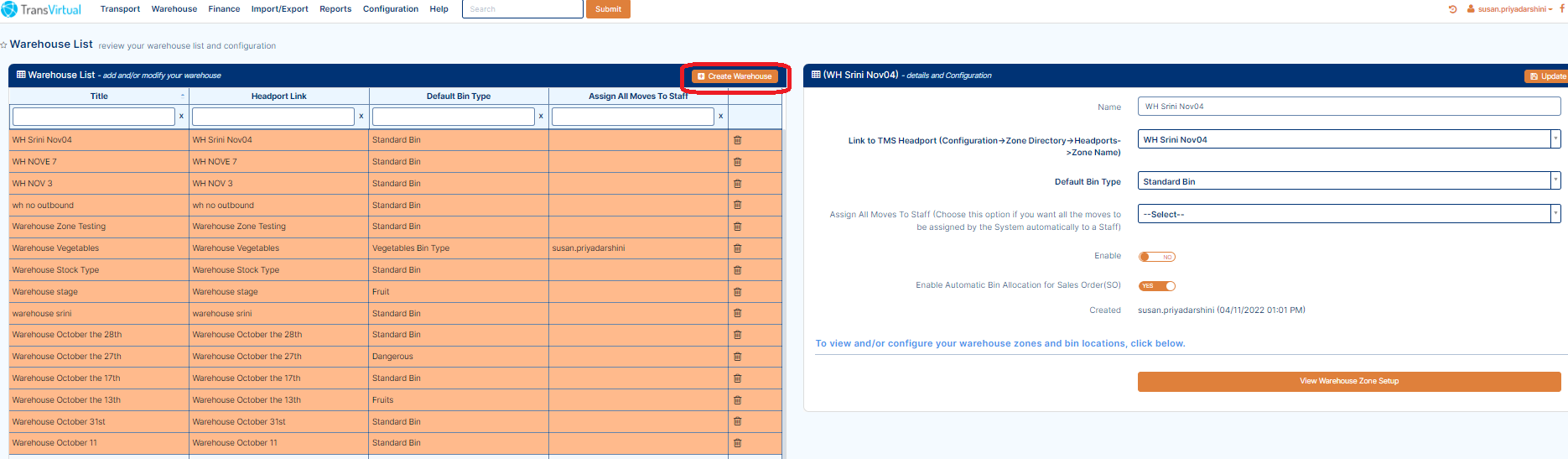Viewport: 1568px width, 459px height.
Task: Delete warehouse srini row via trash icon
Action: point(738,313)
